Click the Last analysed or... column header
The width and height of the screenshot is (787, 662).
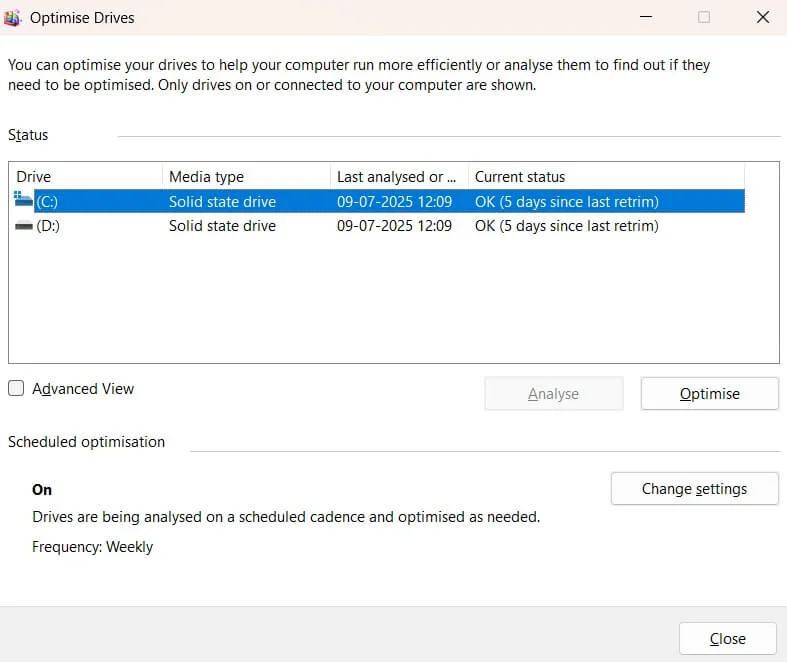(x=398, y=177)
